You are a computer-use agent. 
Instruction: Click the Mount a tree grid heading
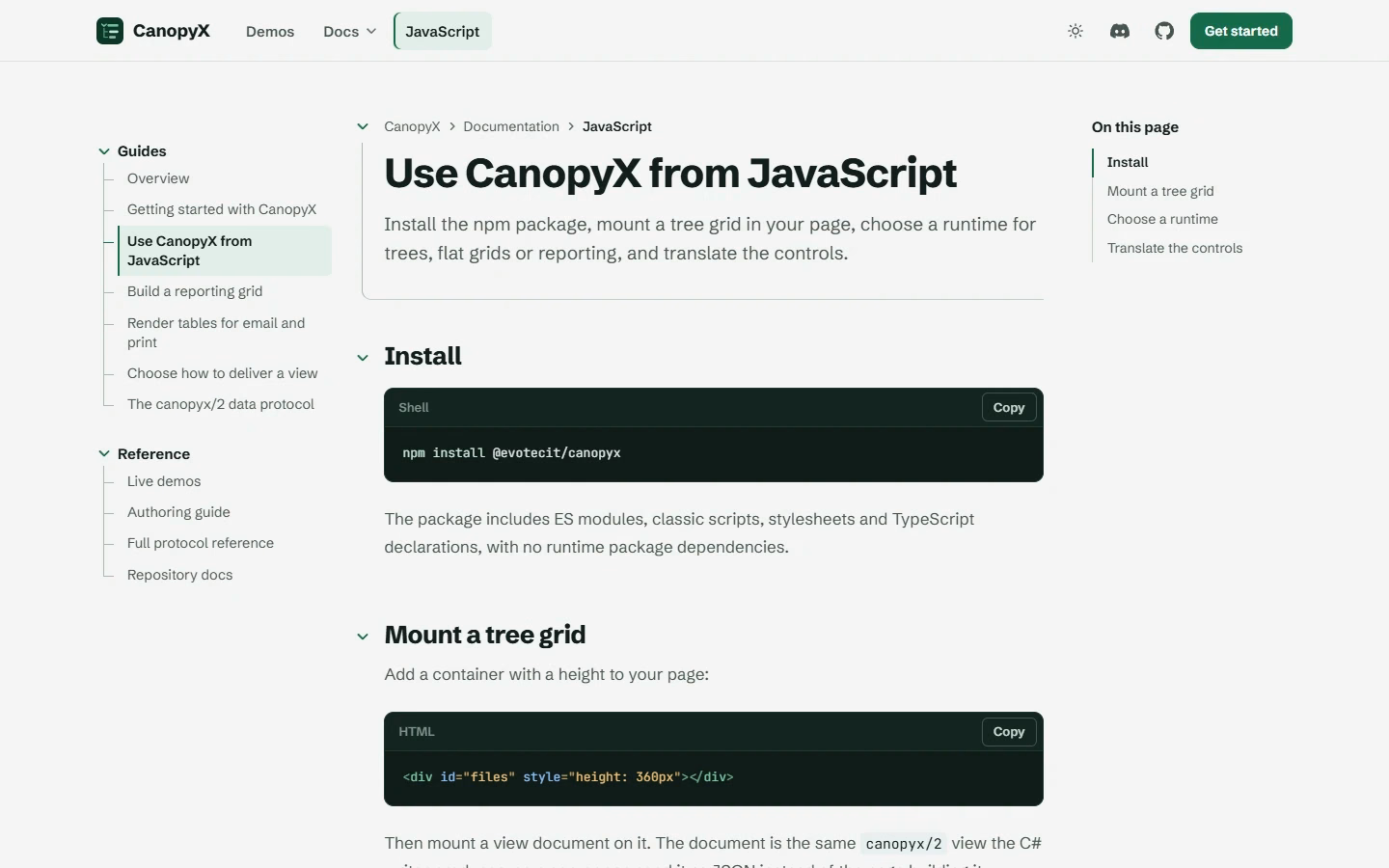(x=485, y=635)
